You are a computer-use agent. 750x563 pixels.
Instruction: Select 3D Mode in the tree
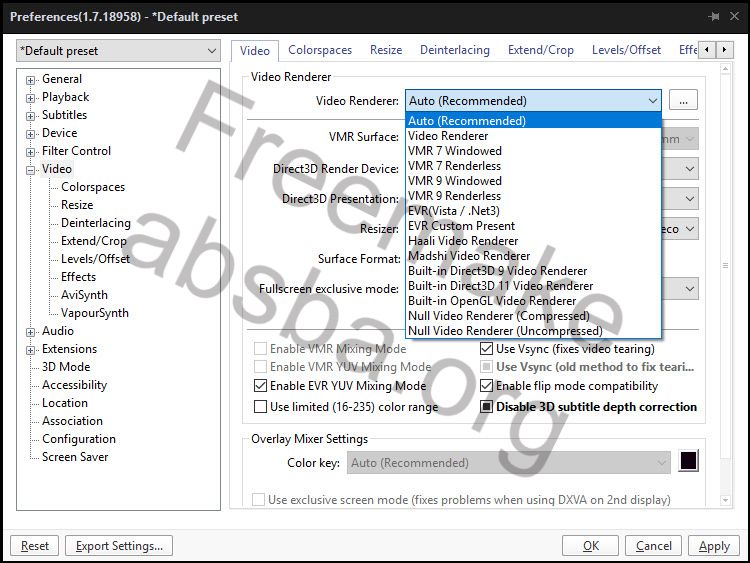pos(66,367)
